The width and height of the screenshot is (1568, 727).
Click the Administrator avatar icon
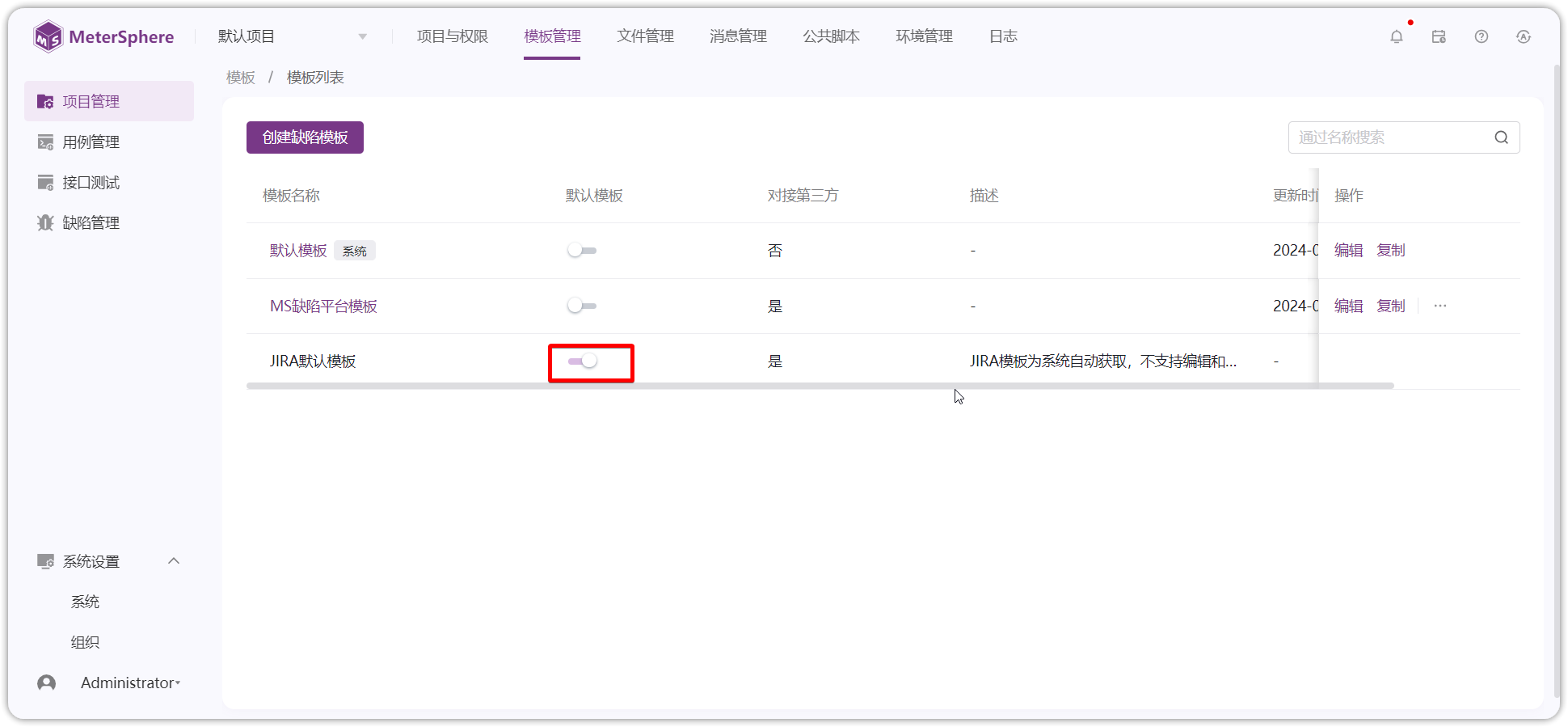coord(47,683)
